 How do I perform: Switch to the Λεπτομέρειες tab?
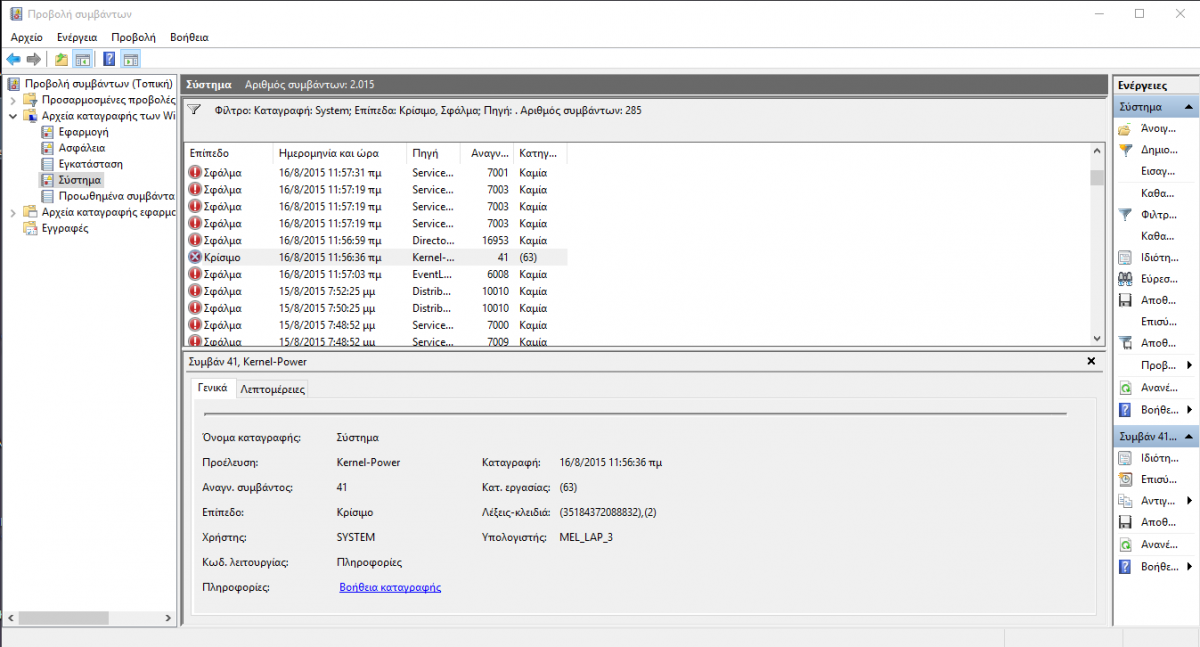272,389
